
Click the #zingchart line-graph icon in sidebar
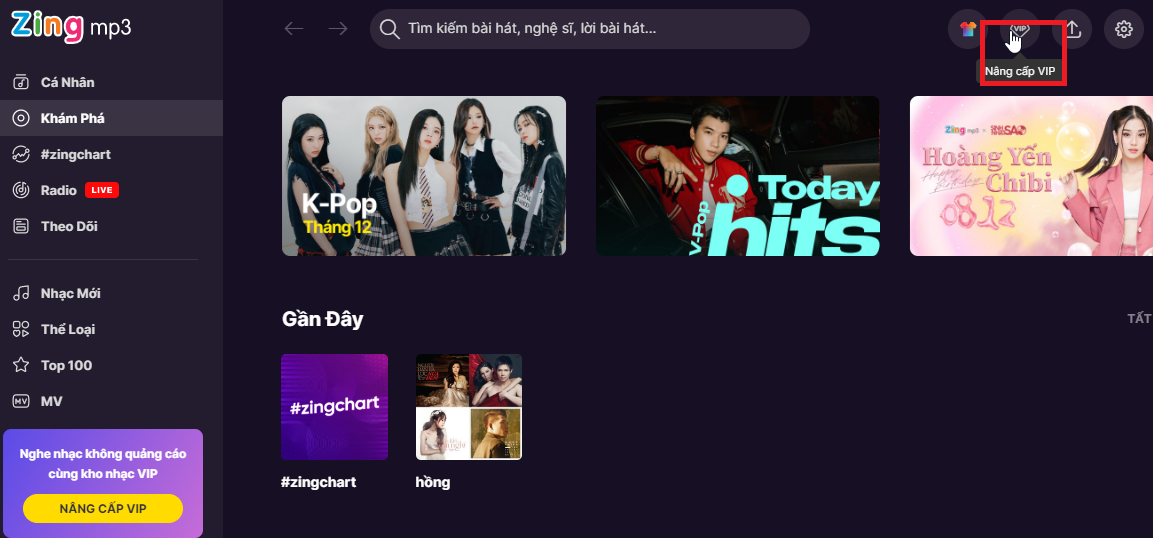(x=21, y=154)
